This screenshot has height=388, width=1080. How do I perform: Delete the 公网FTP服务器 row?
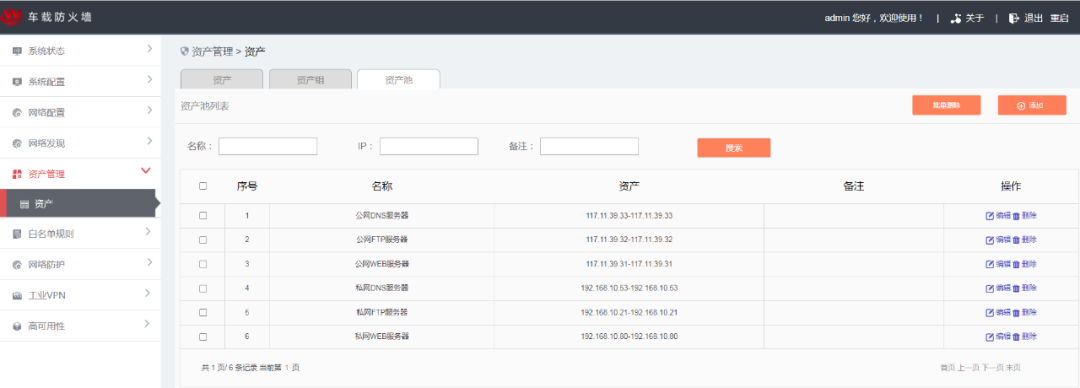[x=1024, y=240]
